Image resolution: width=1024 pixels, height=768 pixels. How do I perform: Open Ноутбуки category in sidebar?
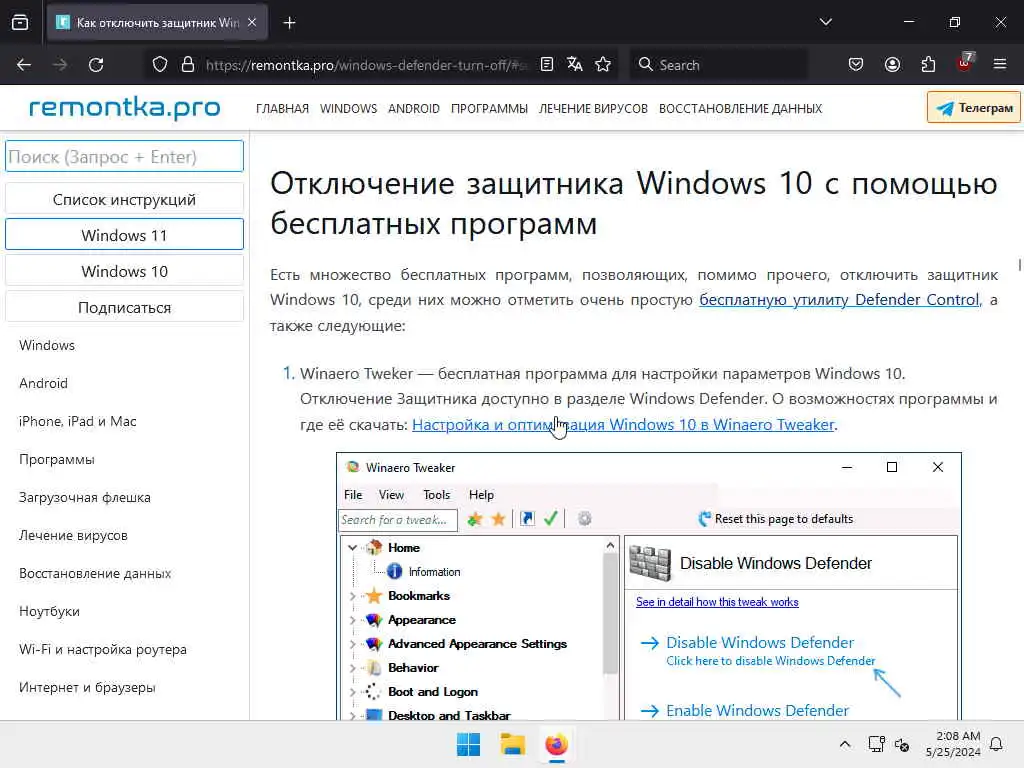pyautogui.click(x=50, y=611)
